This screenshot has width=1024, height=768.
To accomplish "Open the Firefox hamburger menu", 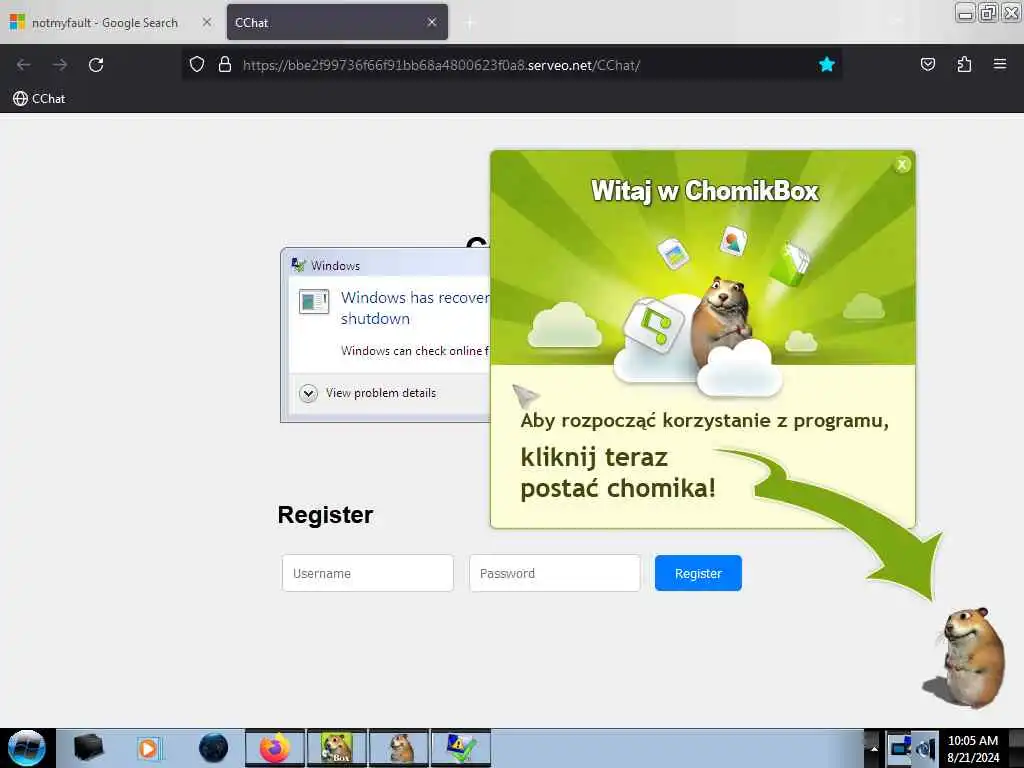I will point(1000,65).
